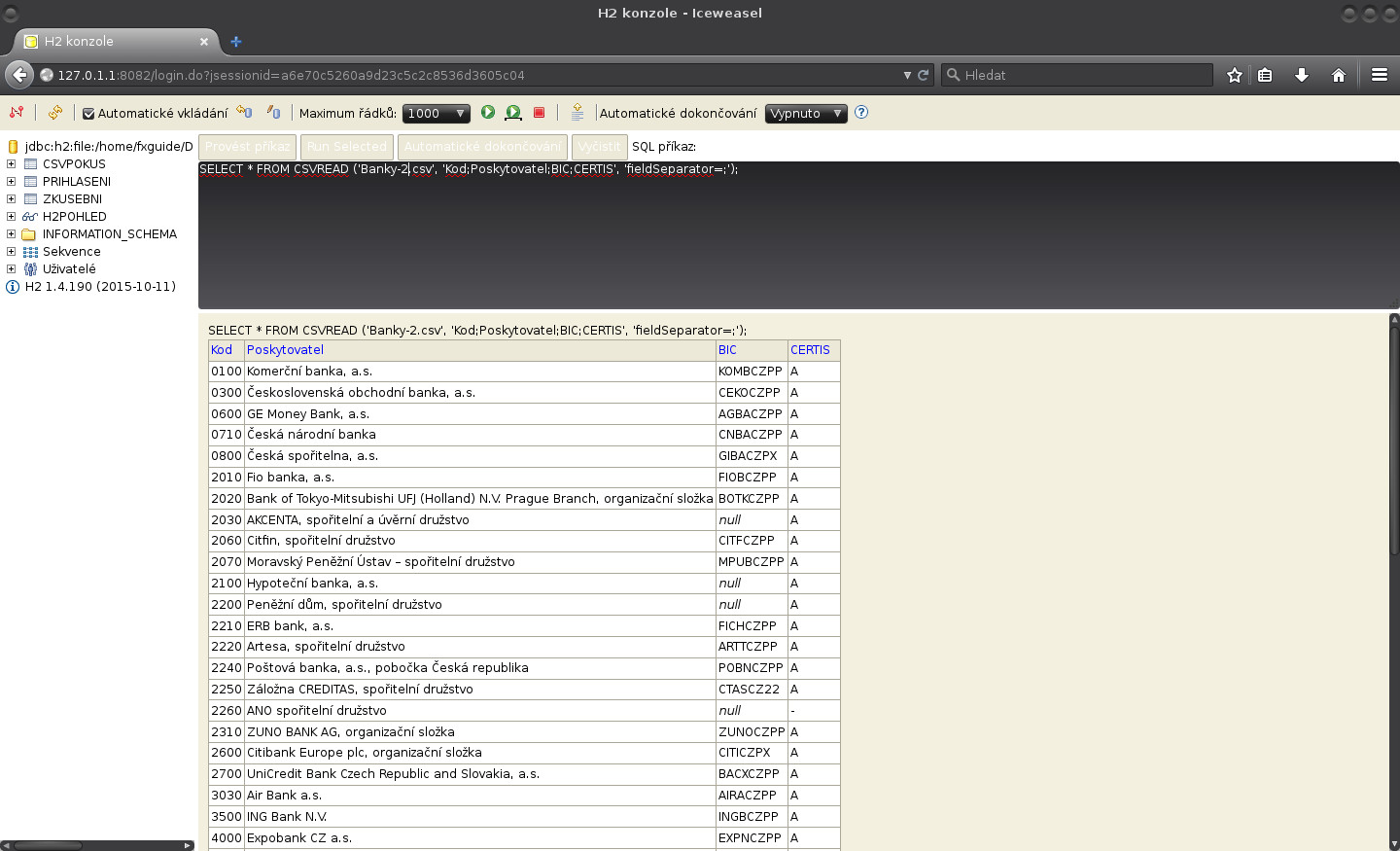Open the H2 help question mark icon

click(860, 113)
